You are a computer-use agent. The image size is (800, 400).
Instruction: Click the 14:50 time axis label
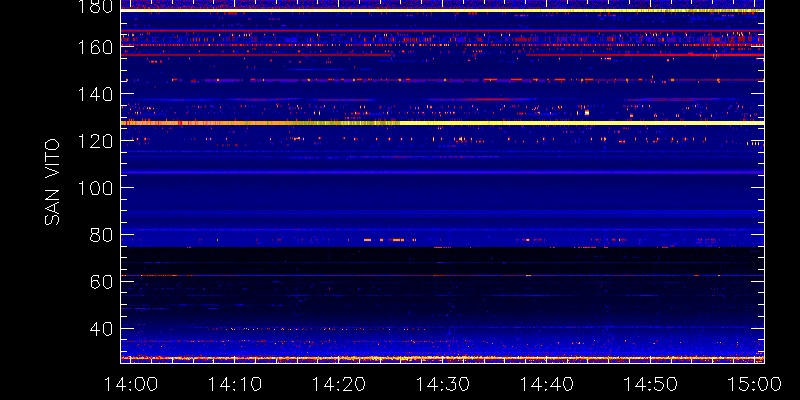[651, 384]
